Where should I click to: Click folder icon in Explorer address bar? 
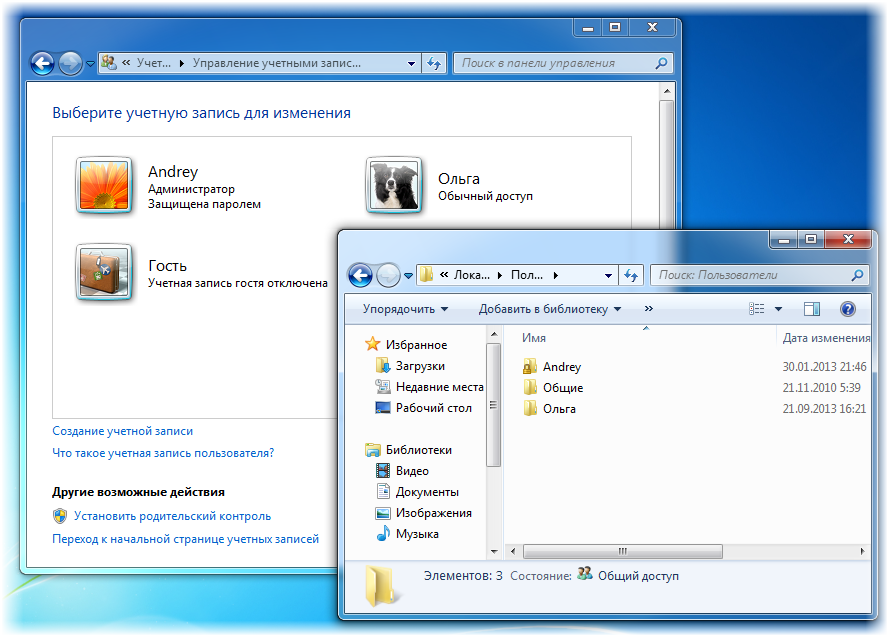pyautogui.click(x=426, y=275)
